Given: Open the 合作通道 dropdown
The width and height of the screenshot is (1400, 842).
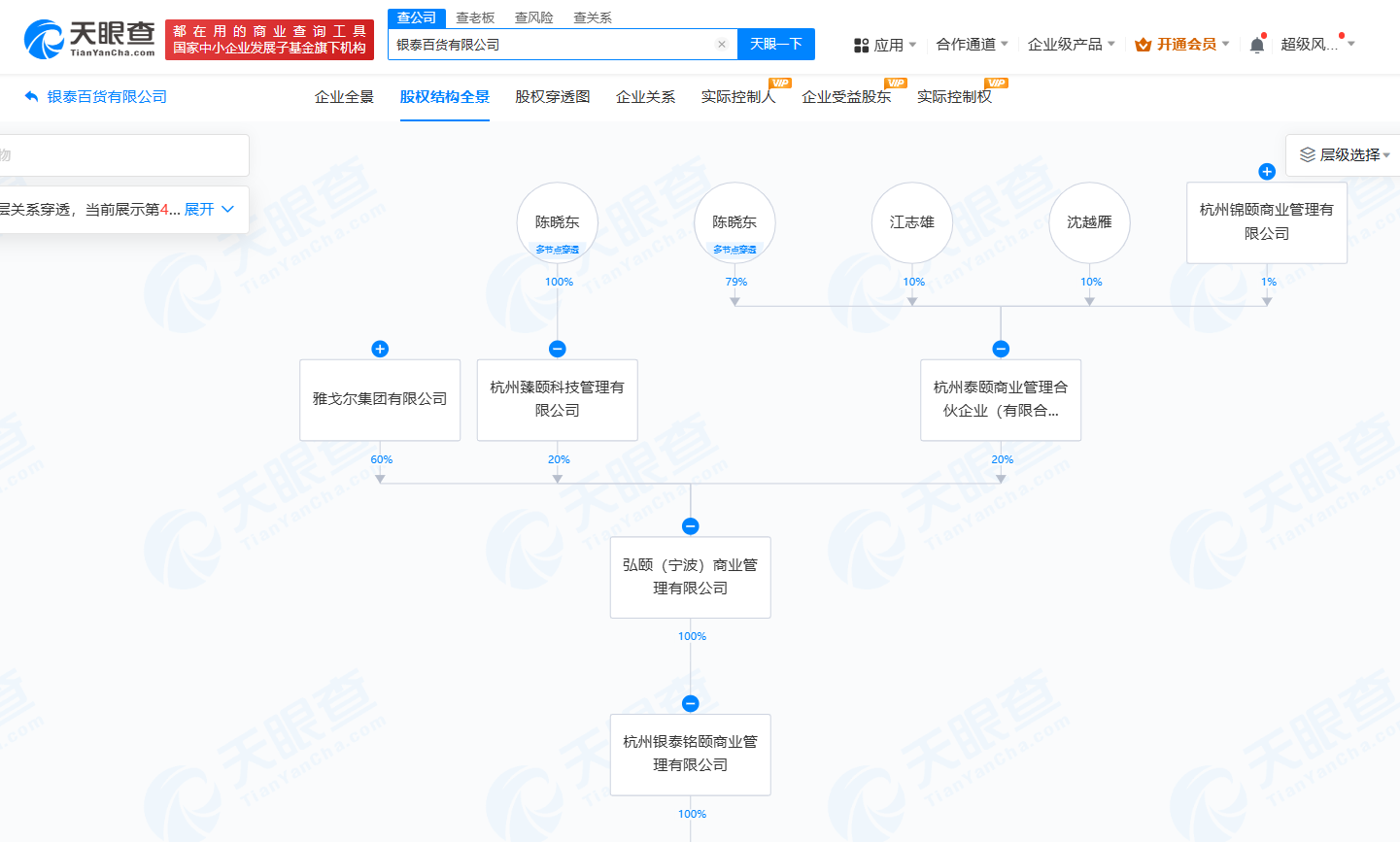Looking at the screenshot, I should click(x=972, y=45).
